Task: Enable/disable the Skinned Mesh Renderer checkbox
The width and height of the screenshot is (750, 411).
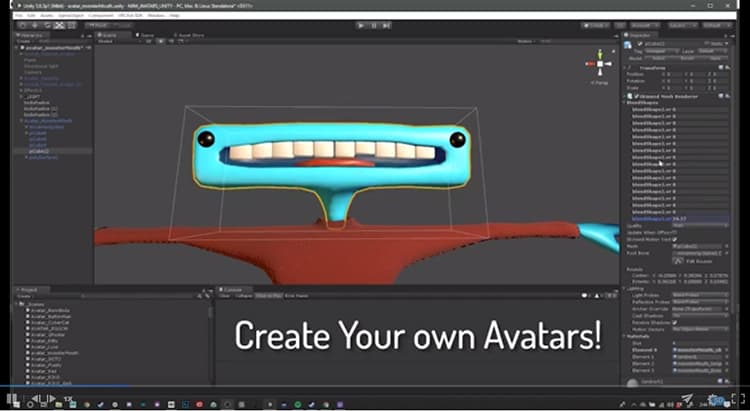Action: [637, 96]
